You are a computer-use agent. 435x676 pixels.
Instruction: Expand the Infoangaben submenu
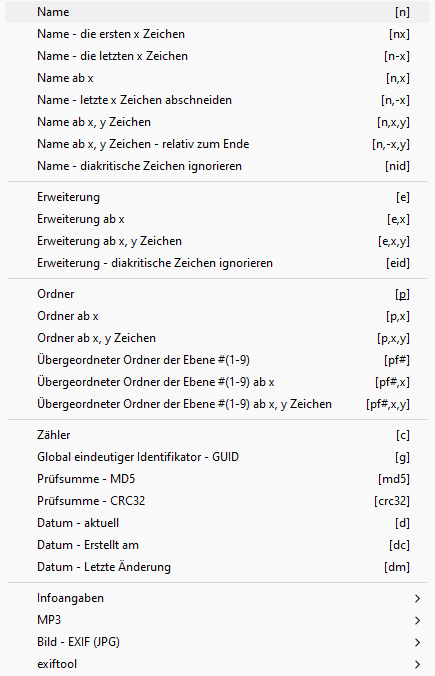coord(217,598)
